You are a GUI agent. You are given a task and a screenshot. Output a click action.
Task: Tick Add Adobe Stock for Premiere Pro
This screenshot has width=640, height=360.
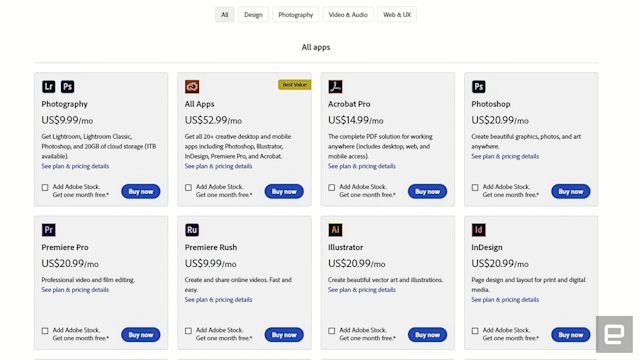[45, 331]
